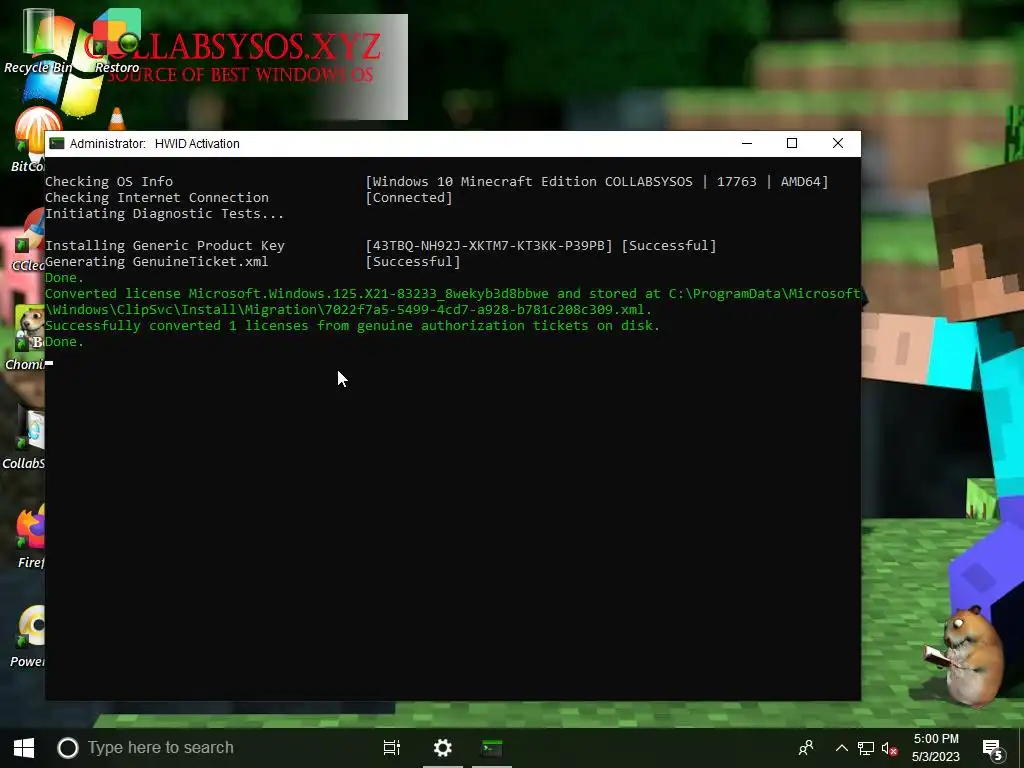Open the Action Center notifications icon
This screenshot has height=768, width=1024.
(x=993, y=749)
